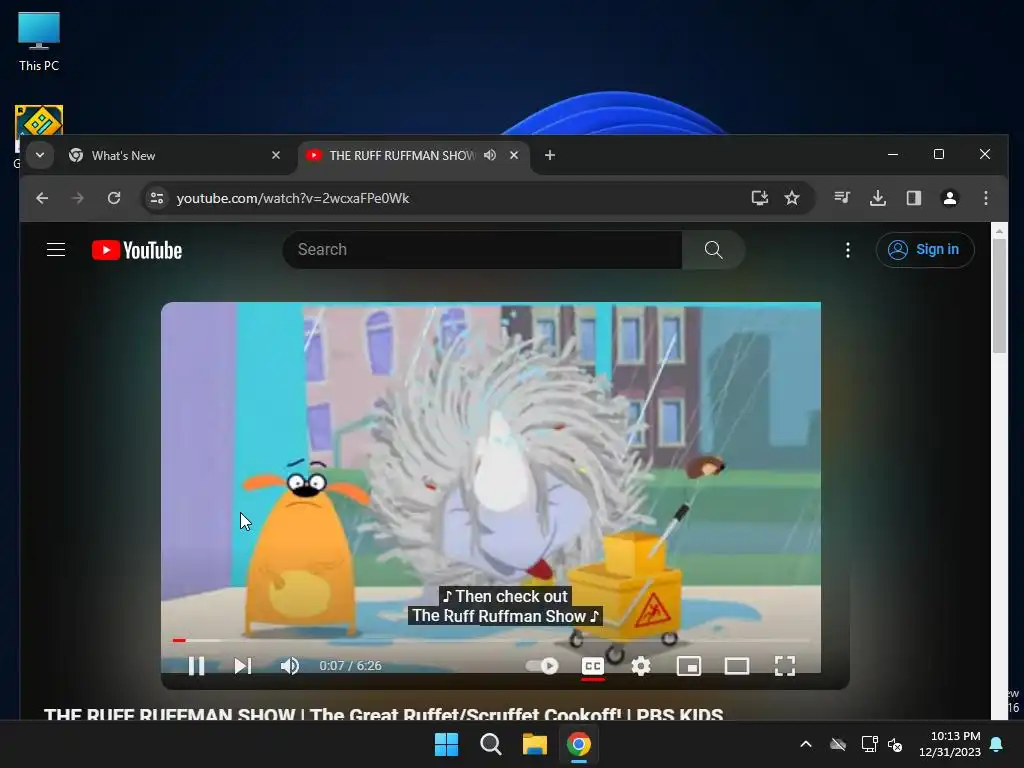The image size is (1024, 768).
Task: Close the What's New tab
Action: [x=276, y=155]
